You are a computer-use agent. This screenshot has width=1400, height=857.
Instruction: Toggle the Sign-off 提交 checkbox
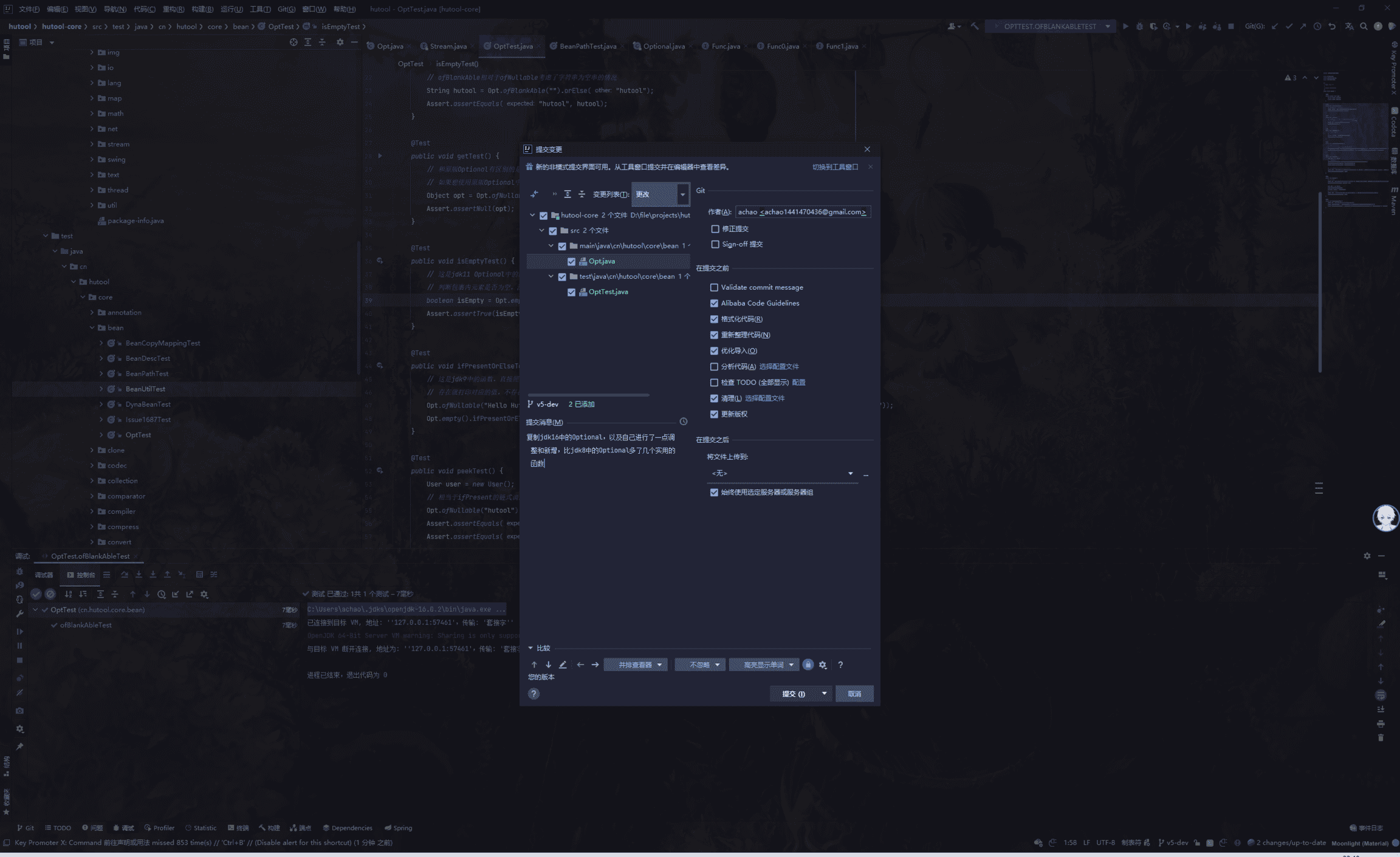pyautogui.click(x=715, y=244)
